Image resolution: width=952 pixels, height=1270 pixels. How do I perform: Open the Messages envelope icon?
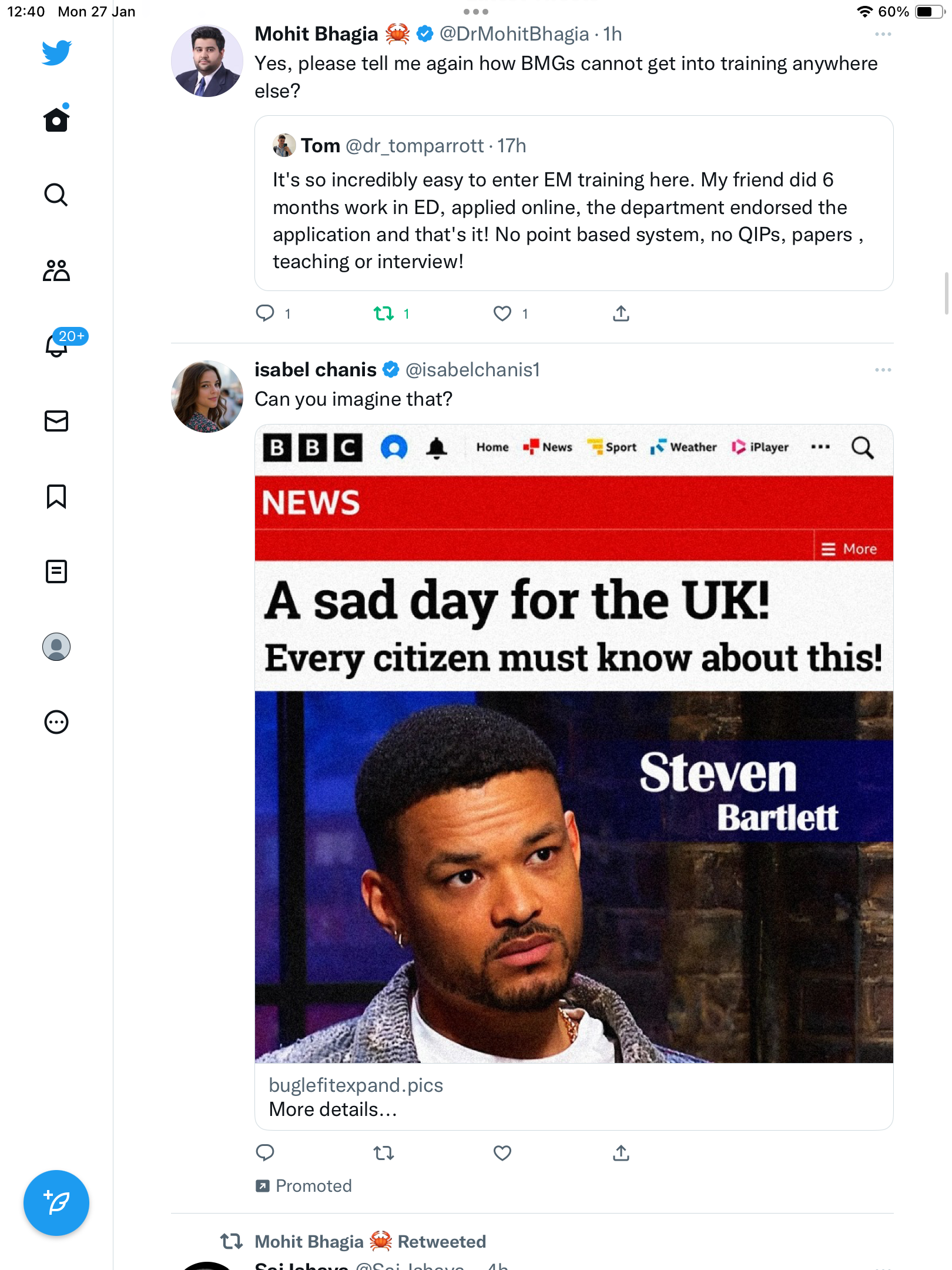[56, 421]
